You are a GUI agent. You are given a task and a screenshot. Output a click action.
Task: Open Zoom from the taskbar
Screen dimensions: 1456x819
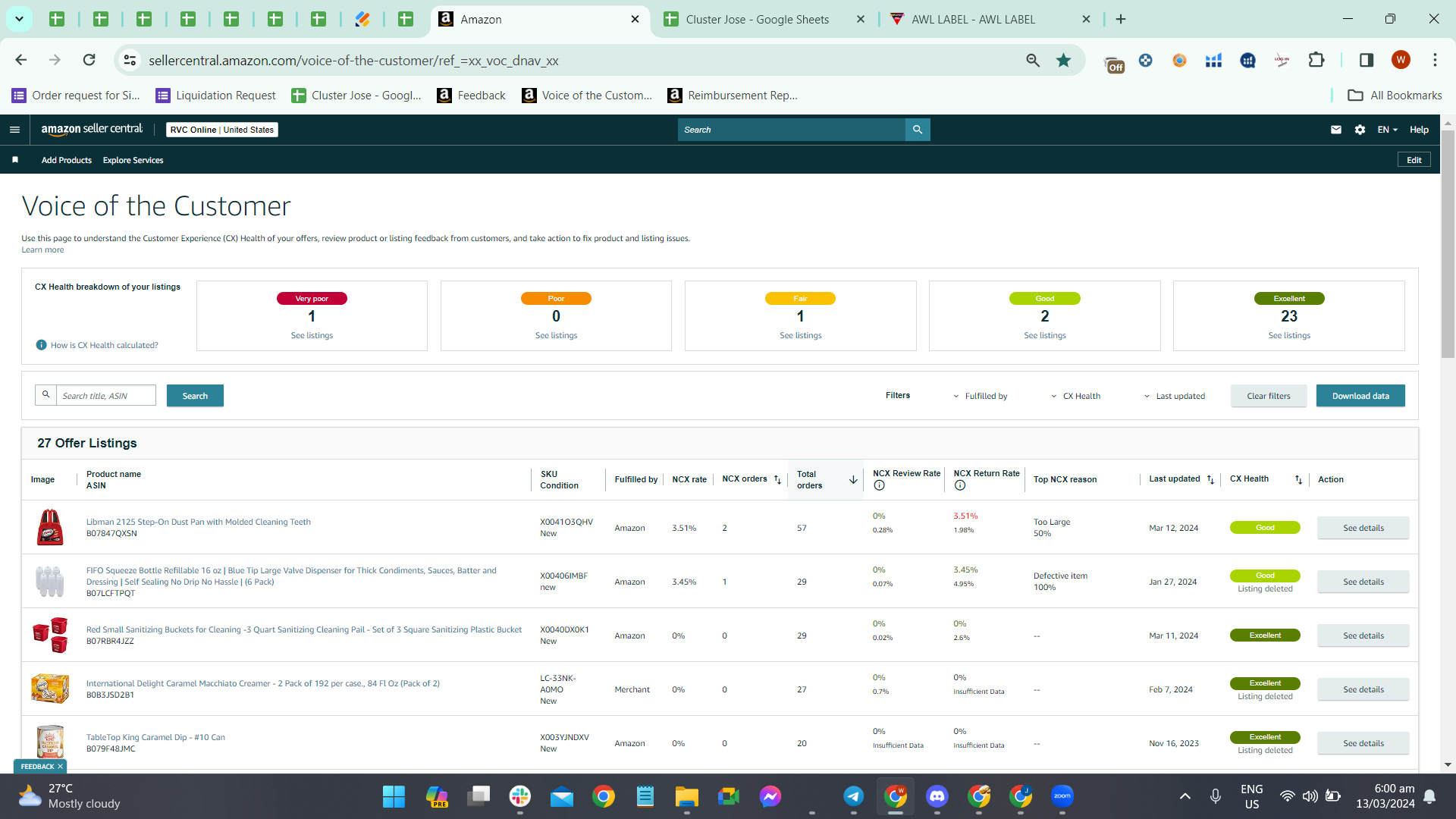pos(1062,796)
